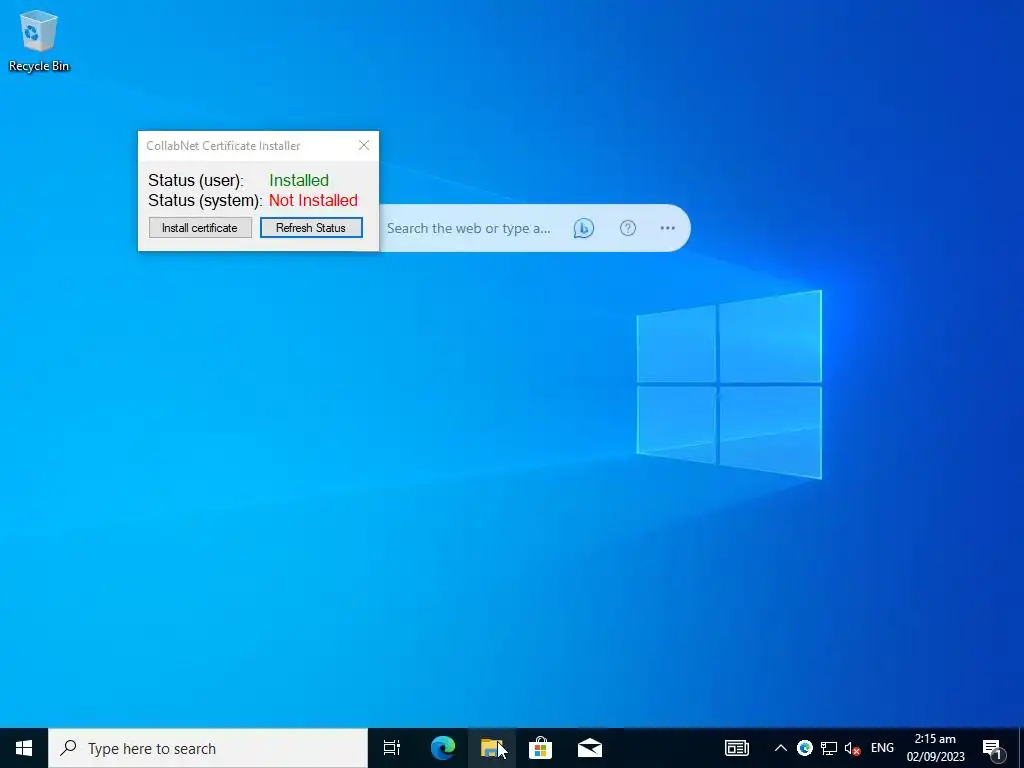Click the Edge update tray icon
The image size is (1024, 768).
(805, 748)
